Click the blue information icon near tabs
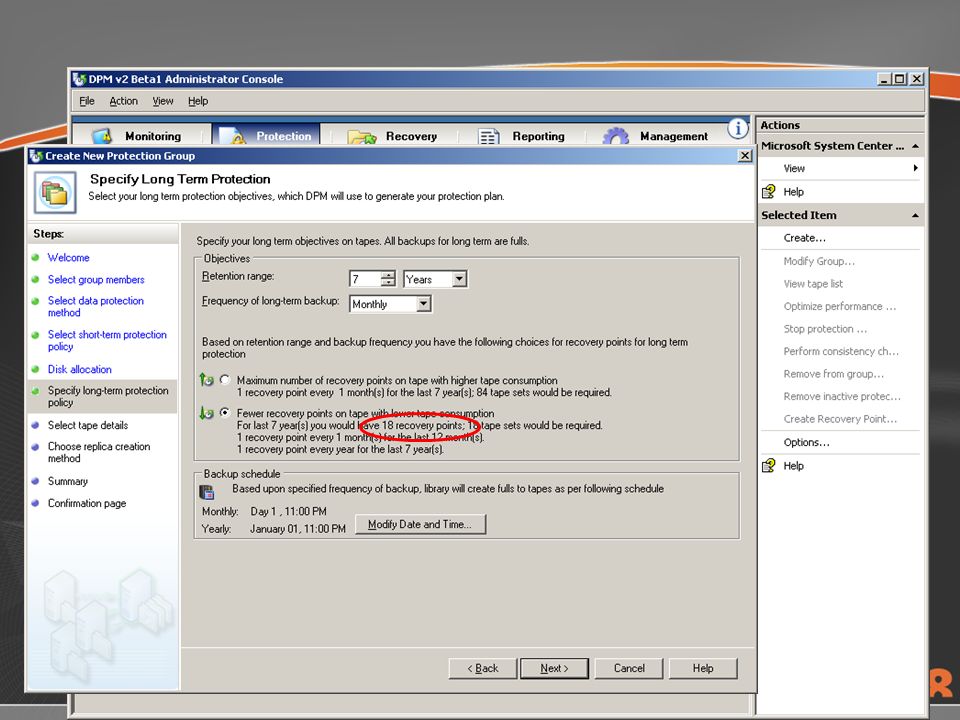The width and height of the screenshot is (960, 720). point(738,129)
